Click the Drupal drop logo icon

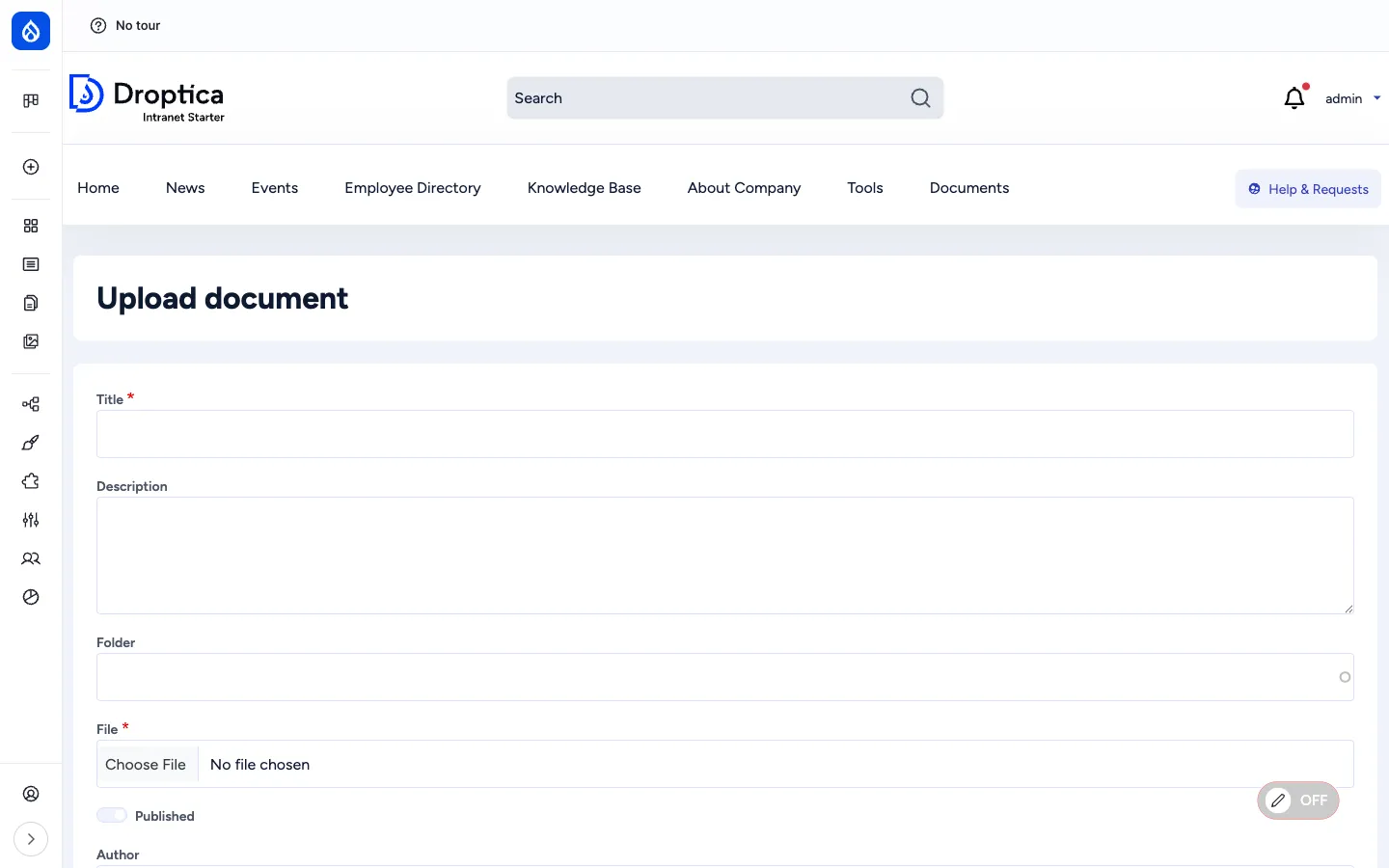click(31, 31)
